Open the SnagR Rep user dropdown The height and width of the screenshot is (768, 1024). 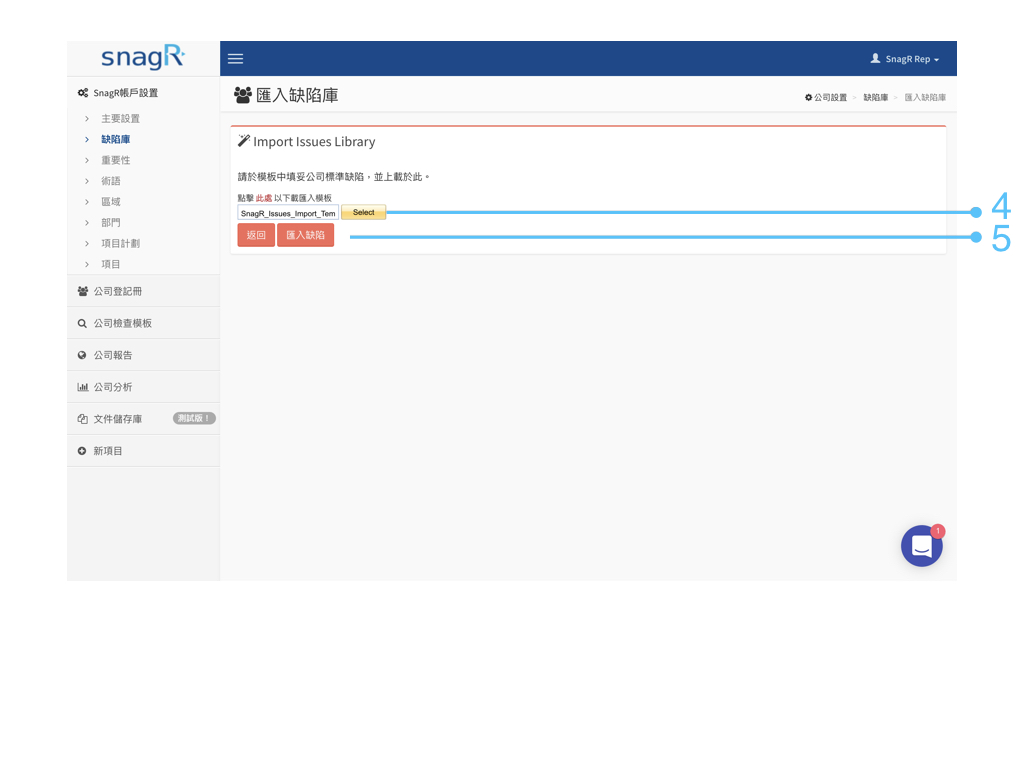pyautogui.click(x=904, y=59)
